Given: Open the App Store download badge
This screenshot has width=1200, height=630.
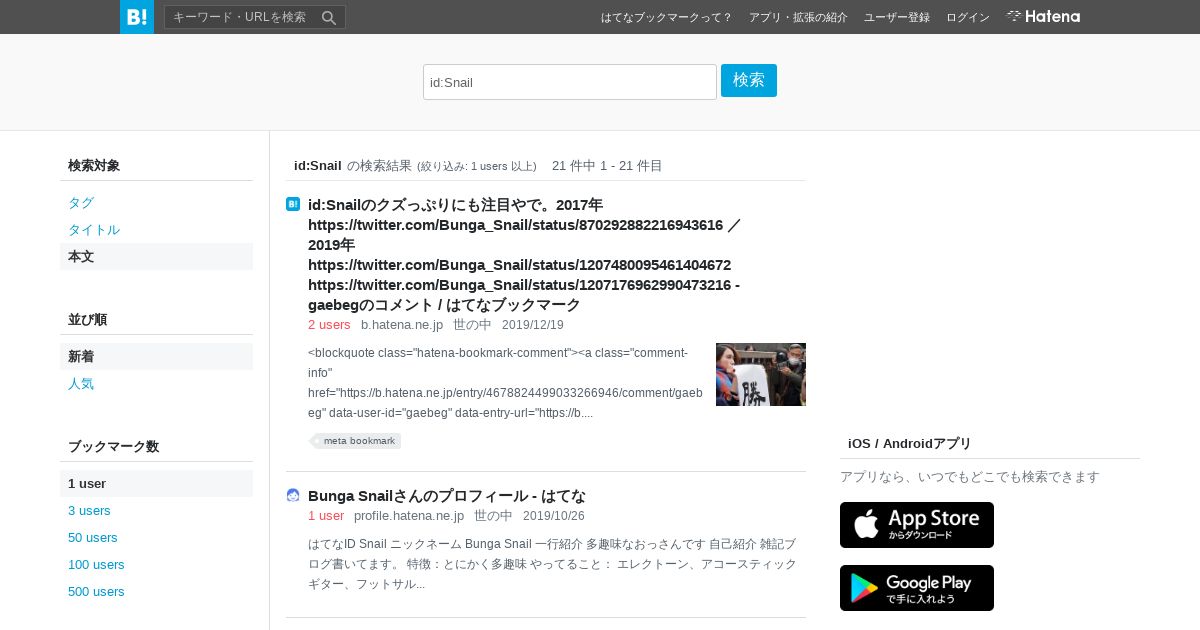Looking at the screenshot, I should point(917,525).
